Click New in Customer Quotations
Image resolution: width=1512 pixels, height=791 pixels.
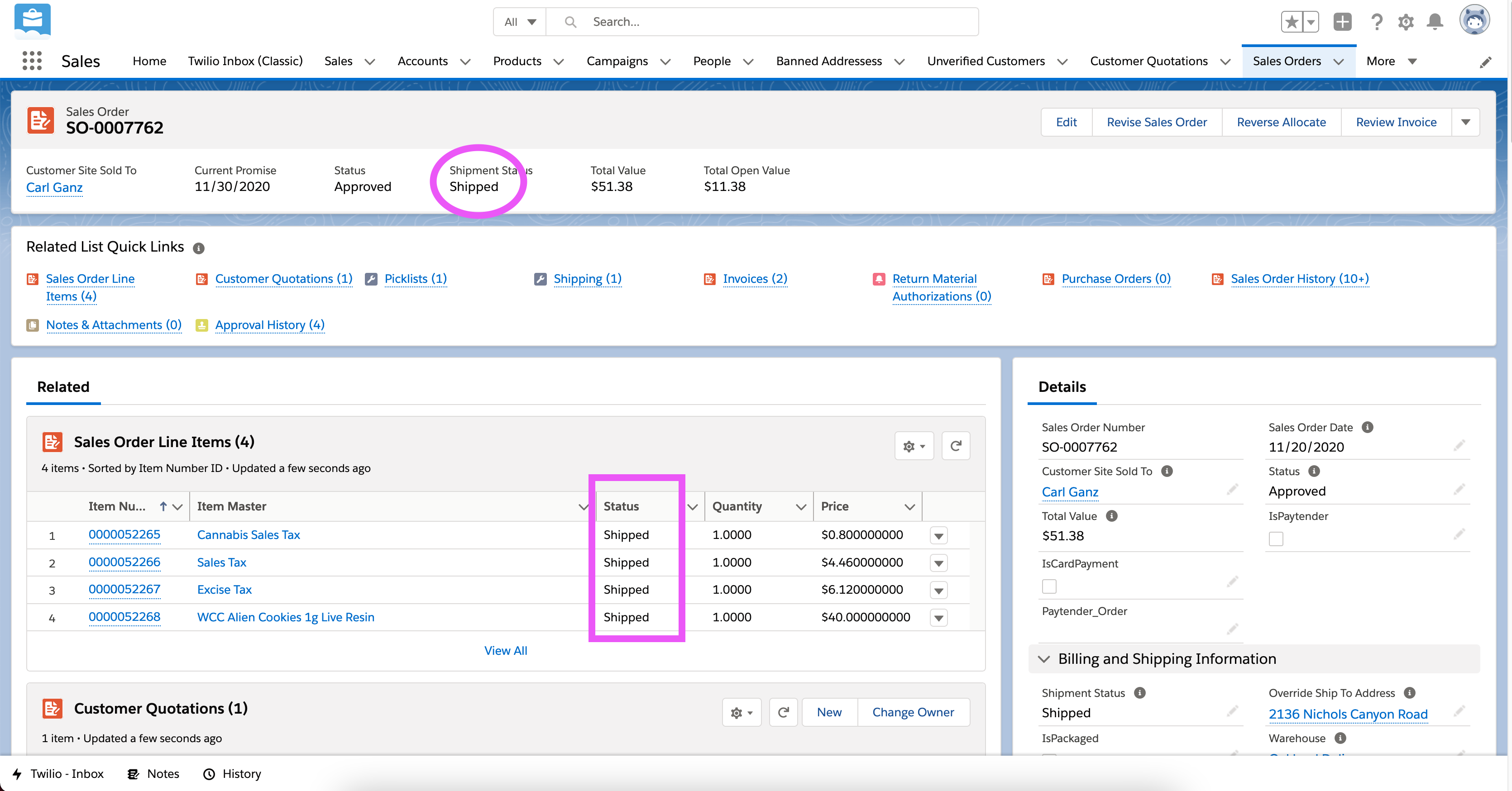[x=829, y=712]
